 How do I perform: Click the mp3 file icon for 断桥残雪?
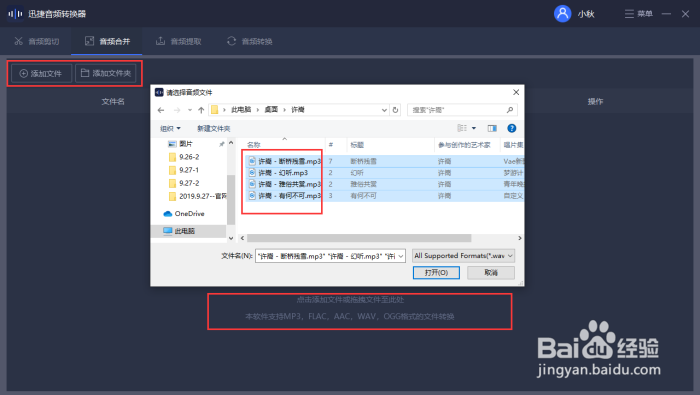[x=252, y=161]
